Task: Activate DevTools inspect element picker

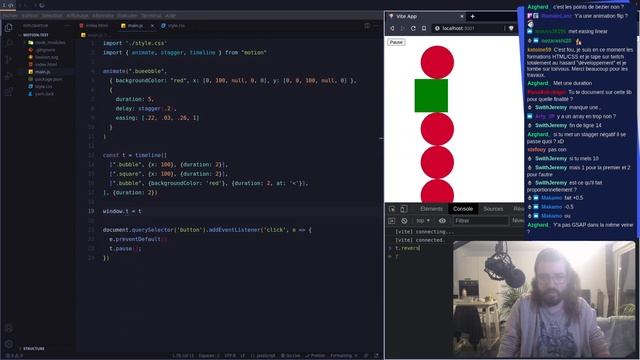Action: point(392,209)
